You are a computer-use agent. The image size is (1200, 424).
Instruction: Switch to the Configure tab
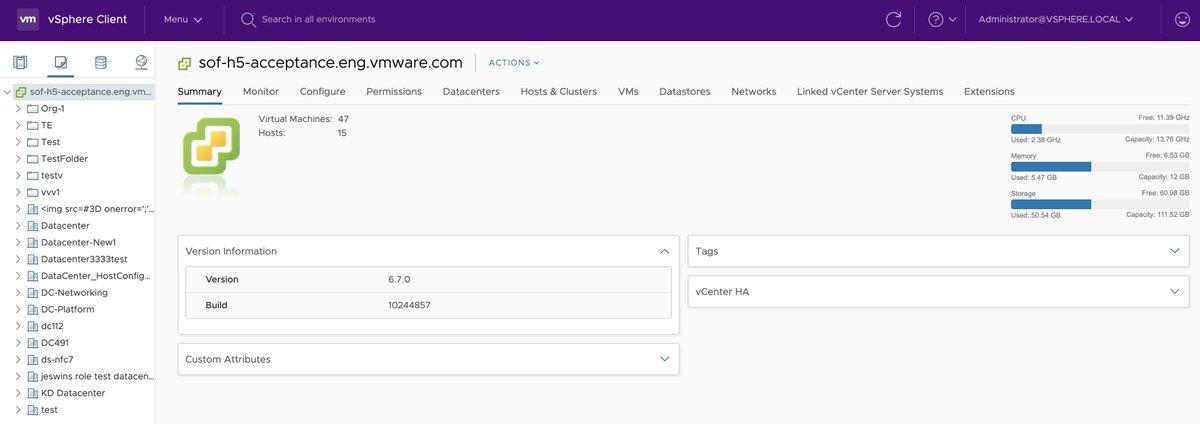(x=323, y=91)
